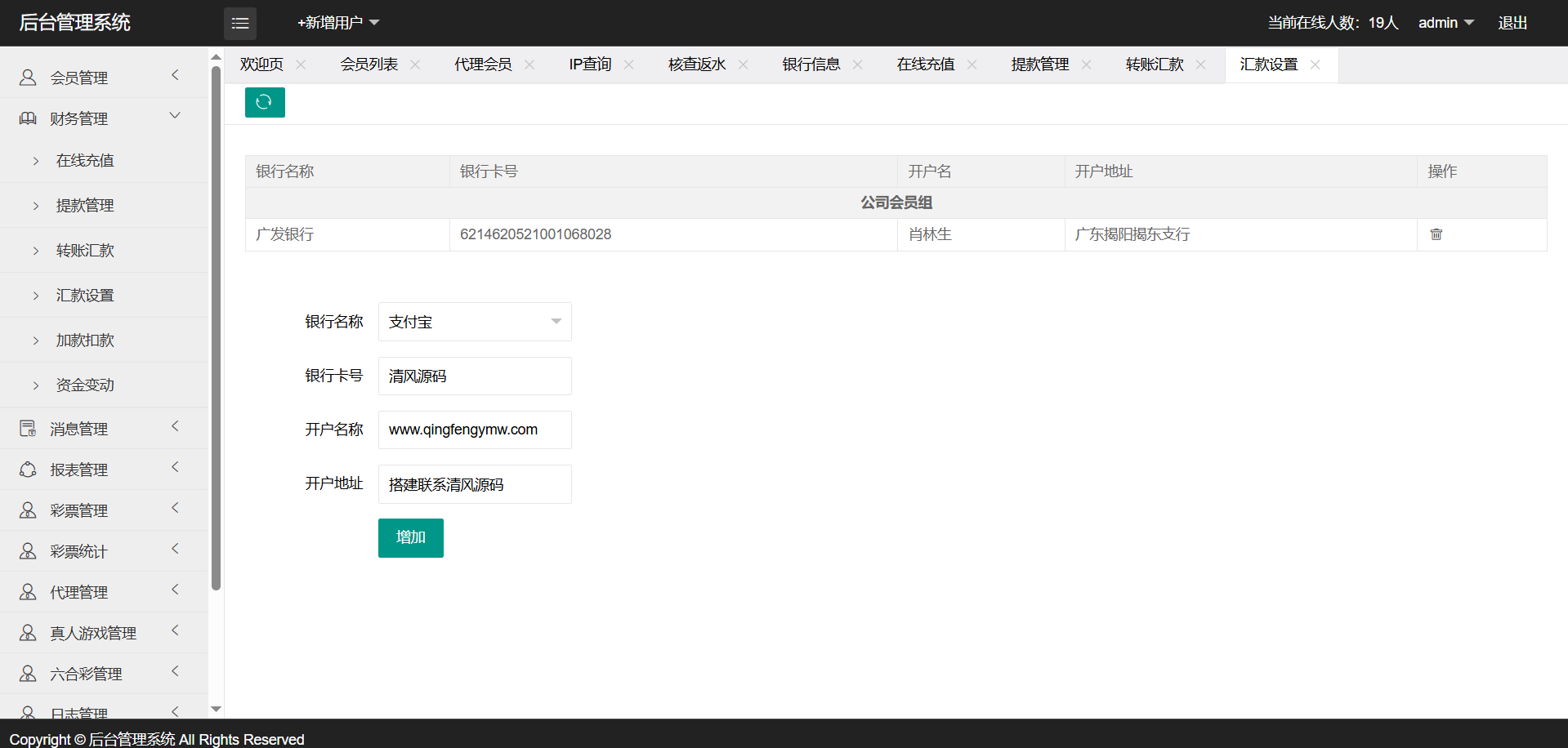Image resolution: width=1568 pixels, height=748 pixels.
Task: Click the 会员管理 user icon in sidebar
Action: (28, 78)
